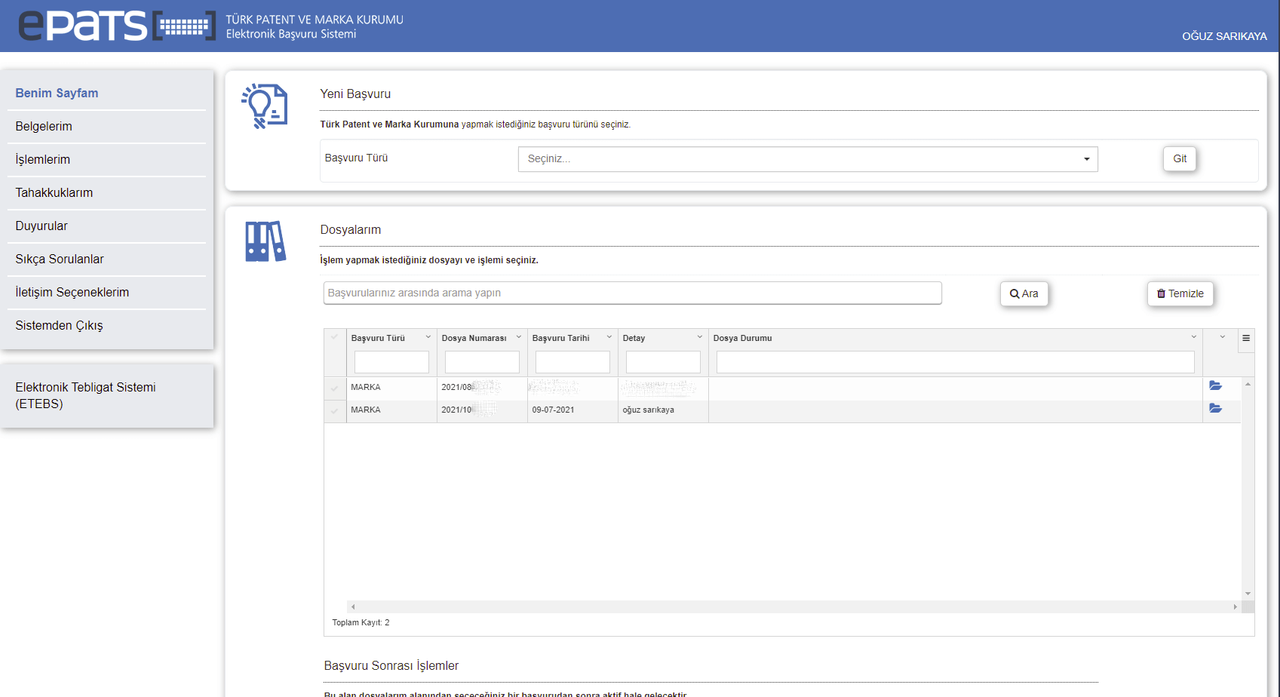Click the Ara search button
Screen dimensions: 1280x697
pos(1024,294)
